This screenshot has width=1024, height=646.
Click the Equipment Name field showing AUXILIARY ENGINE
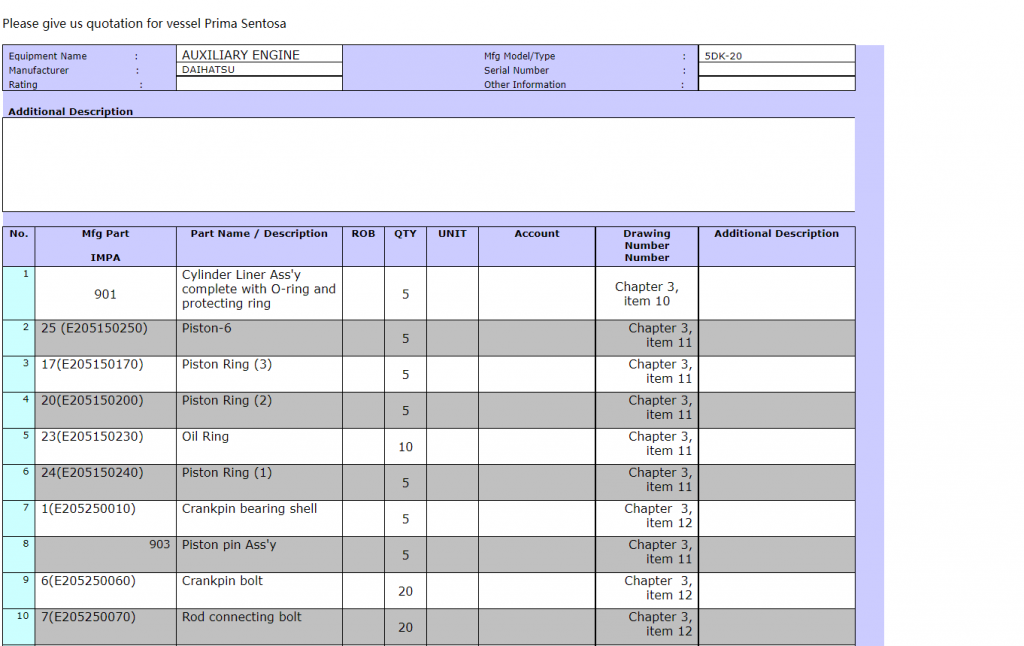pos(259,55)
